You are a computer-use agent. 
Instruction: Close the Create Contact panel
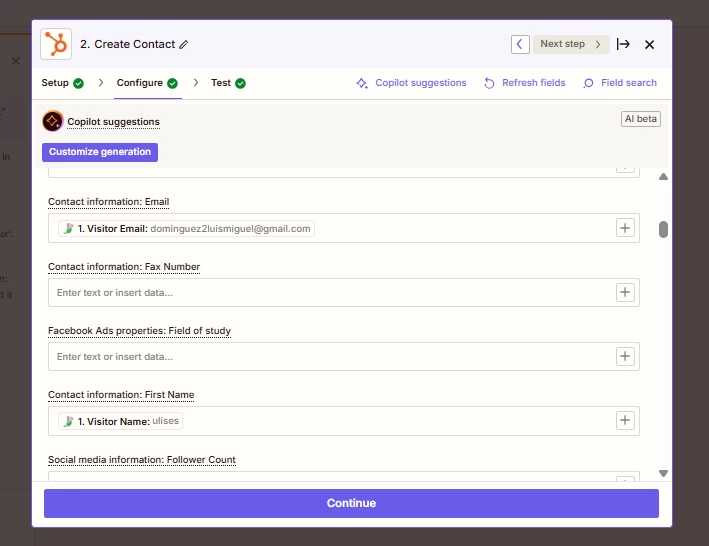(649, 44)
